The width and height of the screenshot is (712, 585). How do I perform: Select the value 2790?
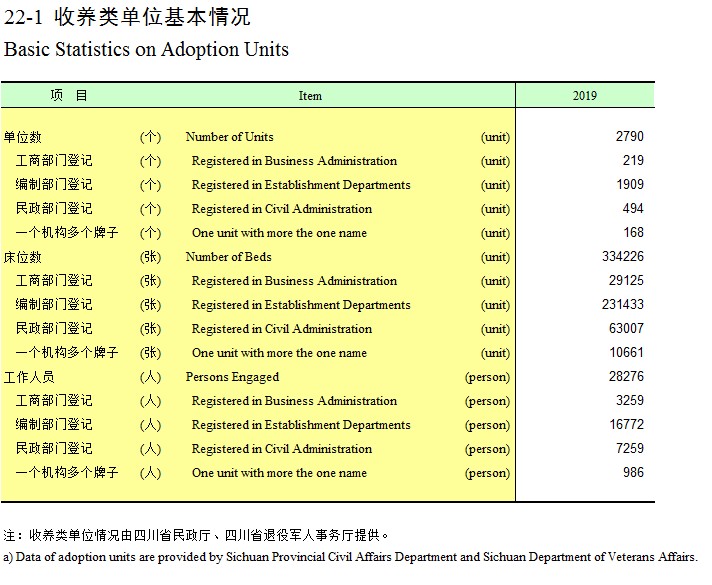(x=630, y=136)
